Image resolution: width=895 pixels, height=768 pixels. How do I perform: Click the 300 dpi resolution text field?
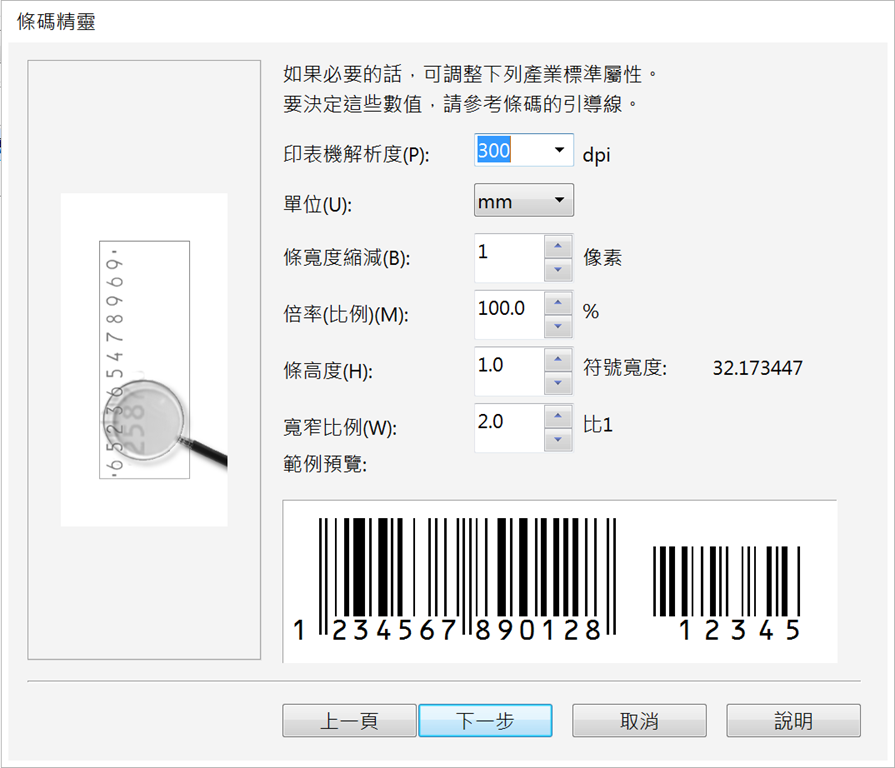pos(511,150)
